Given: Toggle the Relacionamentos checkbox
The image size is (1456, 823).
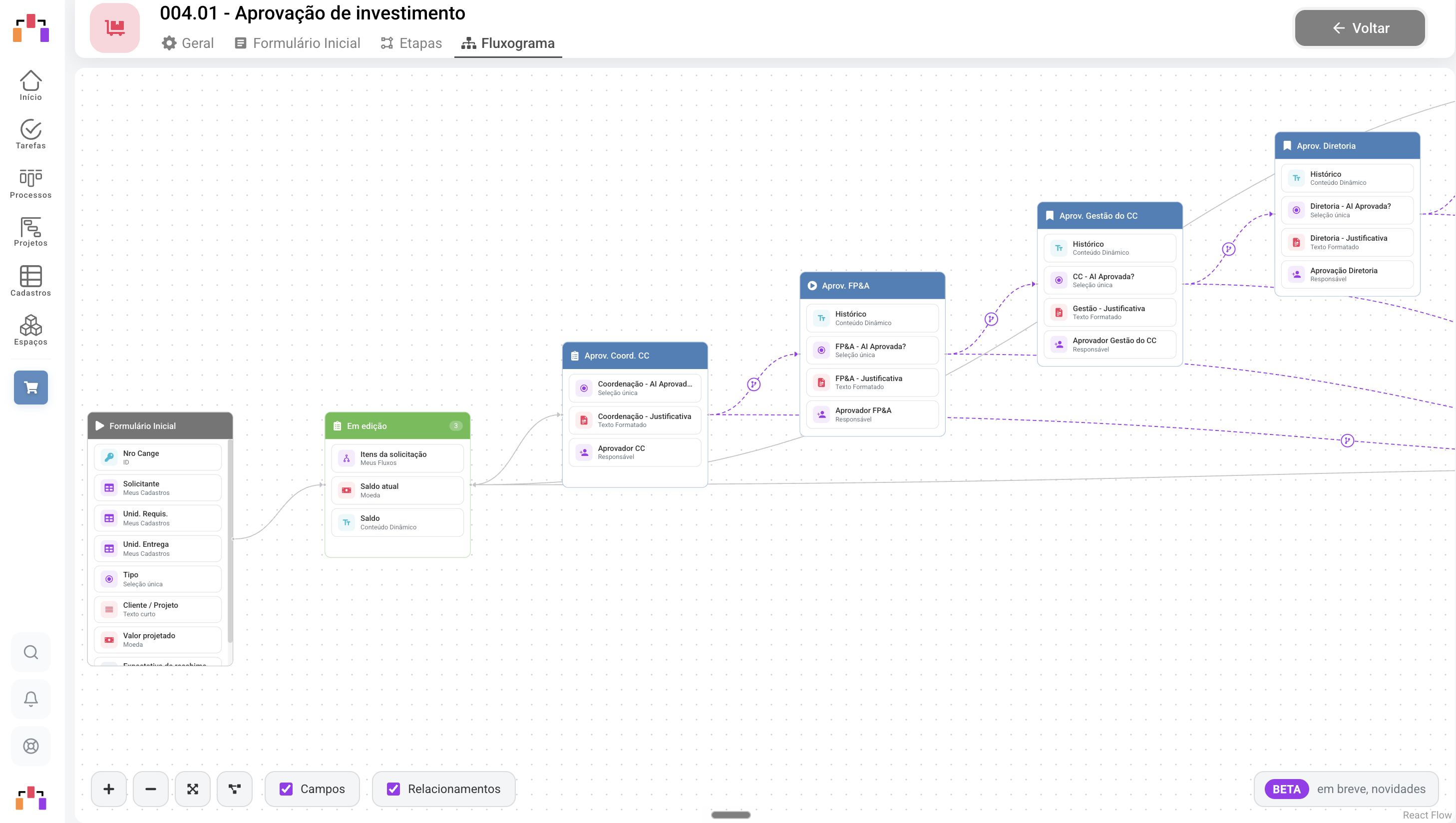Looking at the screenshot, I should [x=393, y=789].
